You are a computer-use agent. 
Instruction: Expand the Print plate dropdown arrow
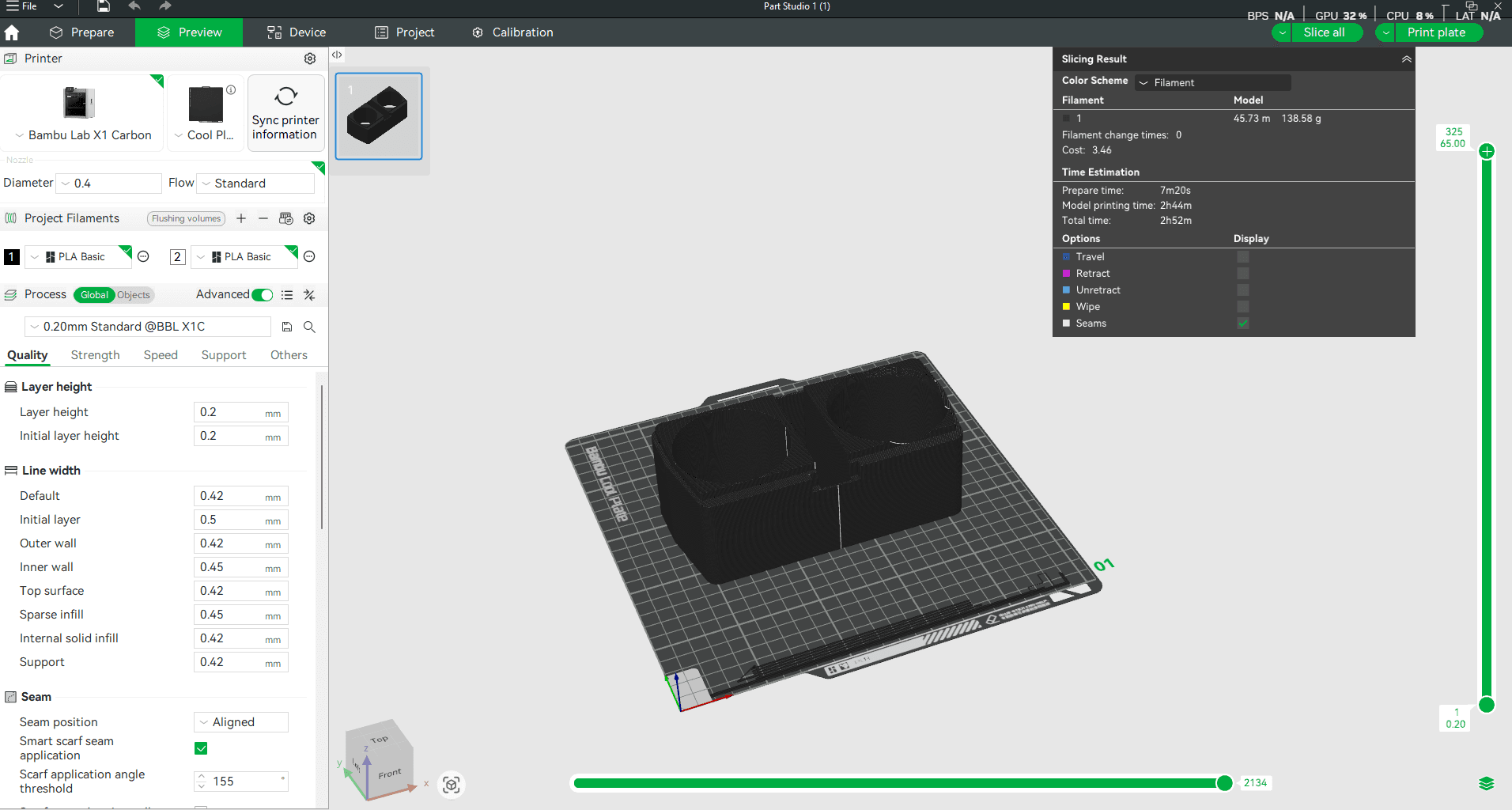[x=1385, y=32]
